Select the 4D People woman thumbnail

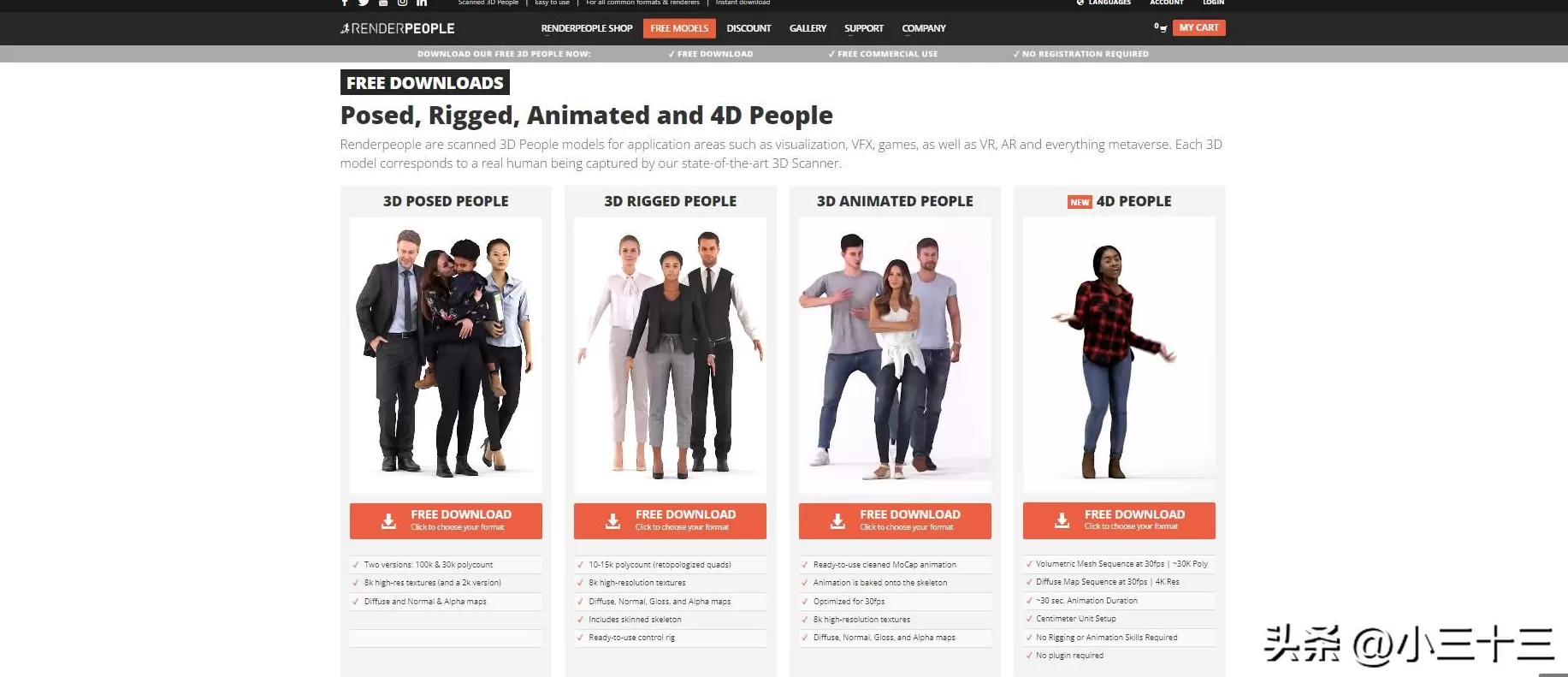point(1119,355)
